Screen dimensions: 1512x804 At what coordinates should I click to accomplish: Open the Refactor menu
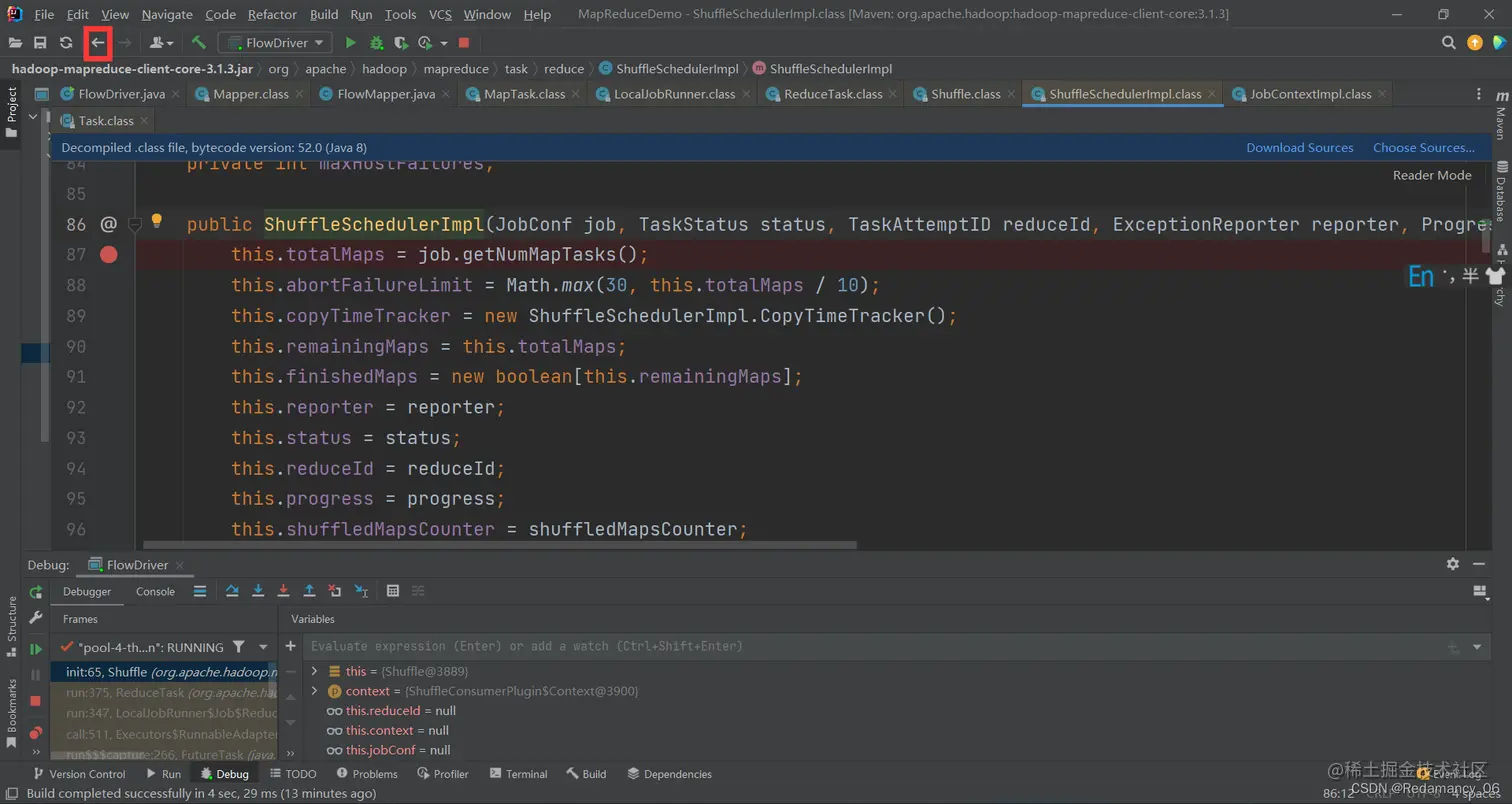pos(273,14)
